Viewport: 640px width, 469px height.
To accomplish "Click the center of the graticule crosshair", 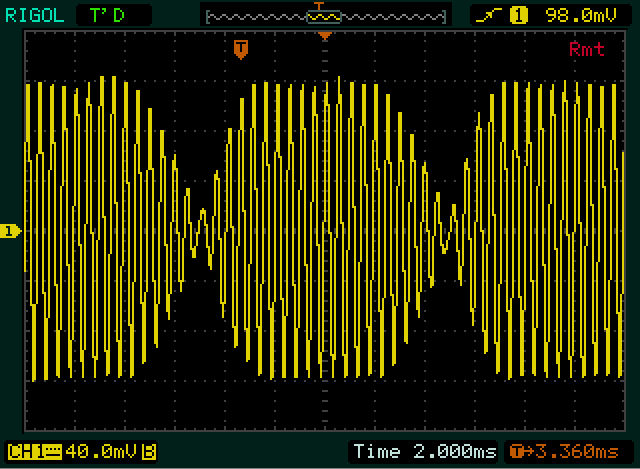I will (324, 231).
